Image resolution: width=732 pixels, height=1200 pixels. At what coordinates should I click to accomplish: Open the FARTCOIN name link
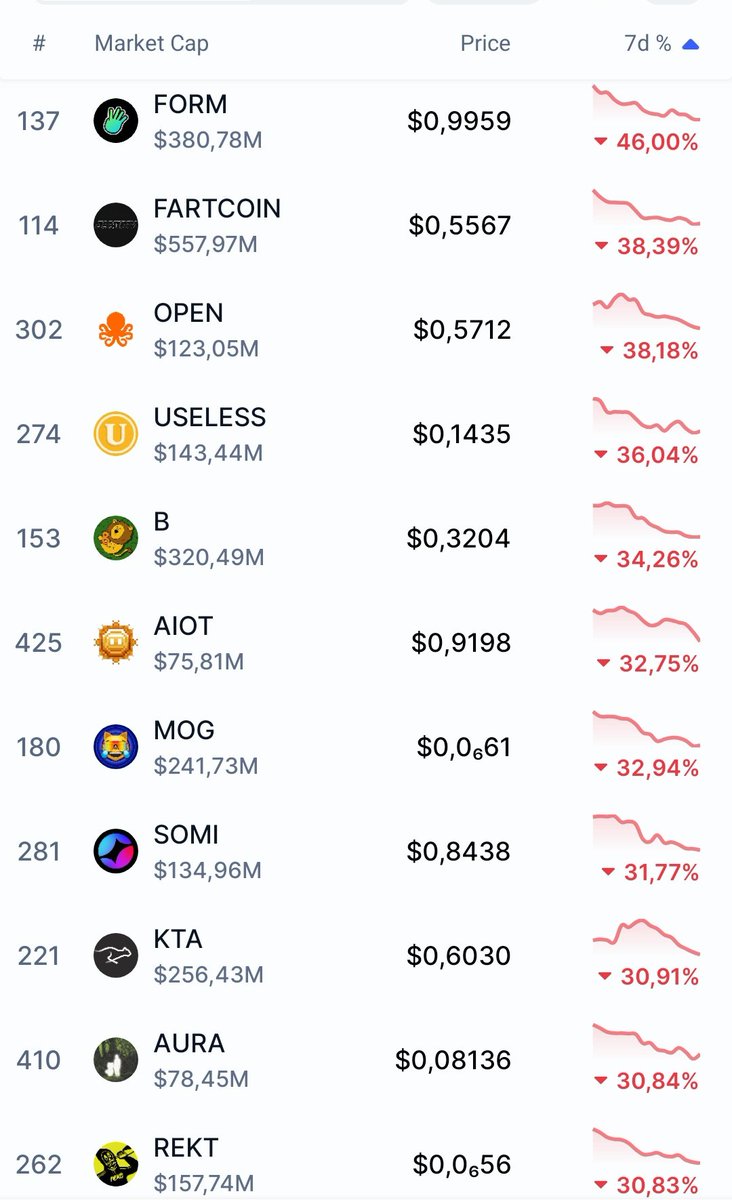tap(217, 209)
